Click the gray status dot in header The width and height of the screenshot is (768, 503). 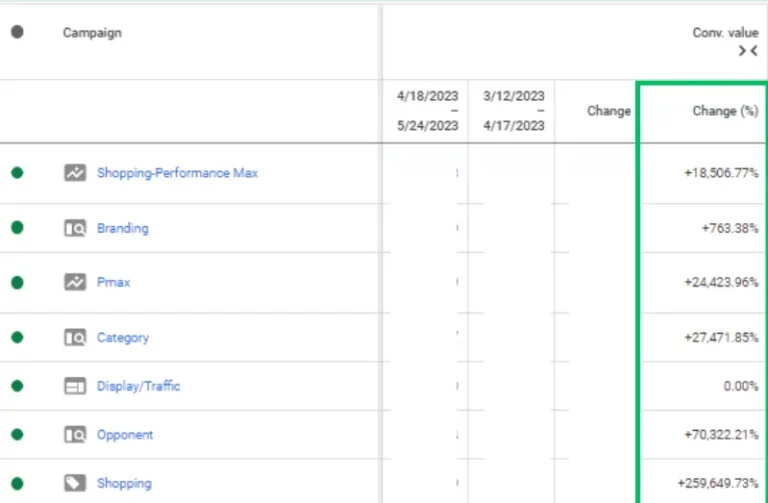17,32
